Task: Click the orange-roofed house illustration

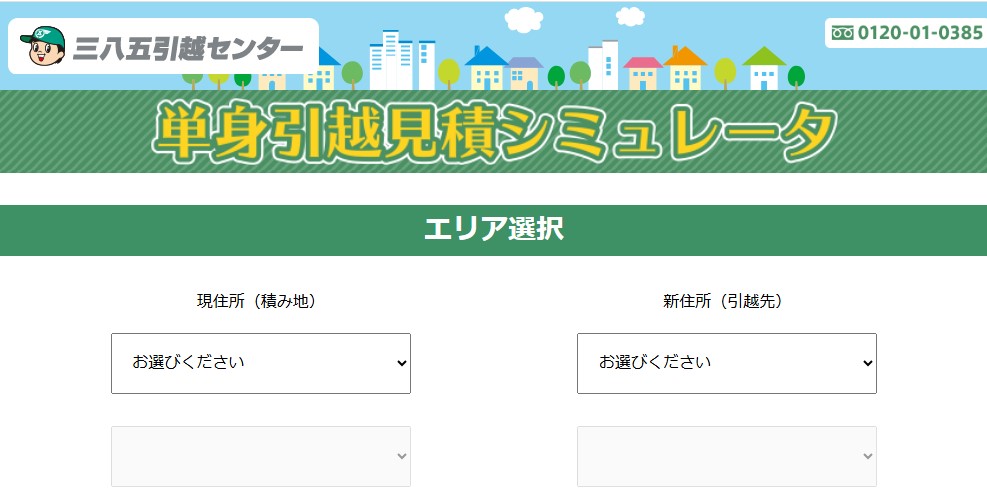Action: (685, 68)
